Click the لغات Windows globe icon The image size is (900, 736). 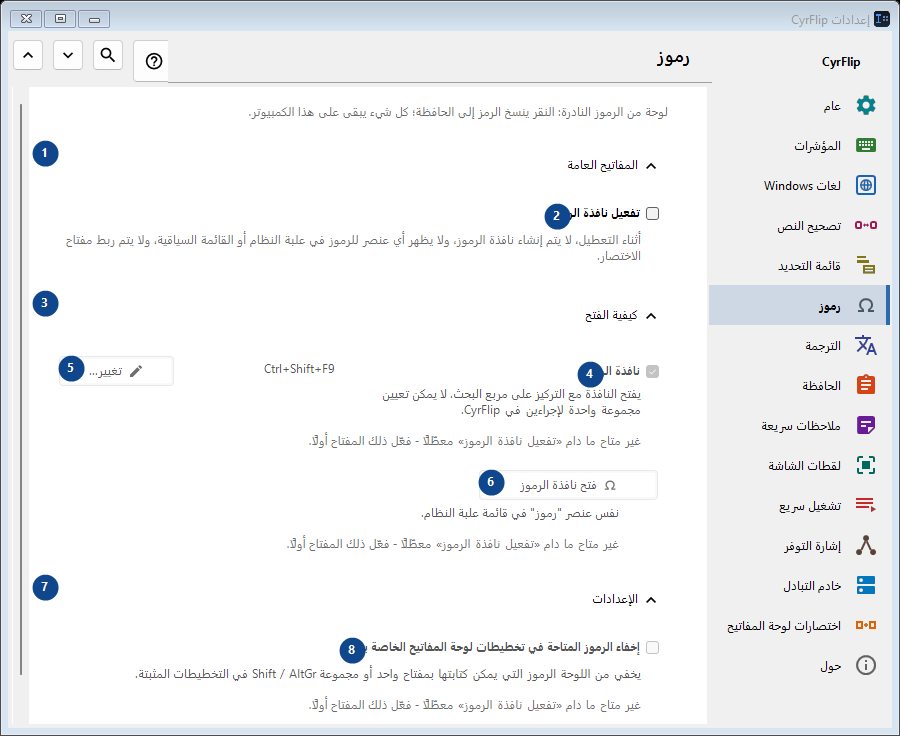866,185
